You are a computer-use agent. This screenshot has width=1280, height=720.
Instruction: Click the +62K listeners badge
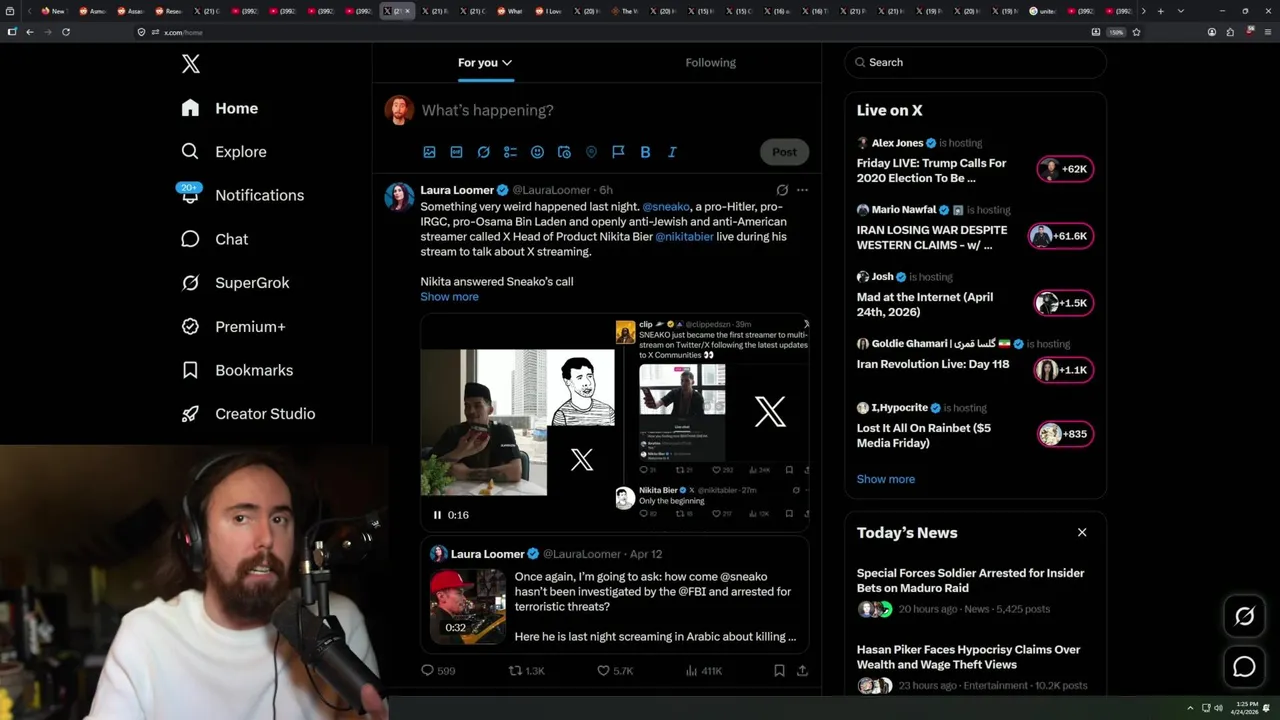tap(1065, 169)
